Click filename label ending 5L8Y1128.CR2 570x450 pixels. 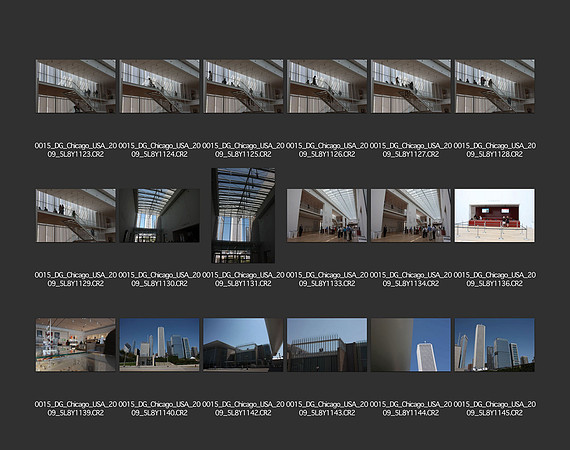(x=494, y=150)
